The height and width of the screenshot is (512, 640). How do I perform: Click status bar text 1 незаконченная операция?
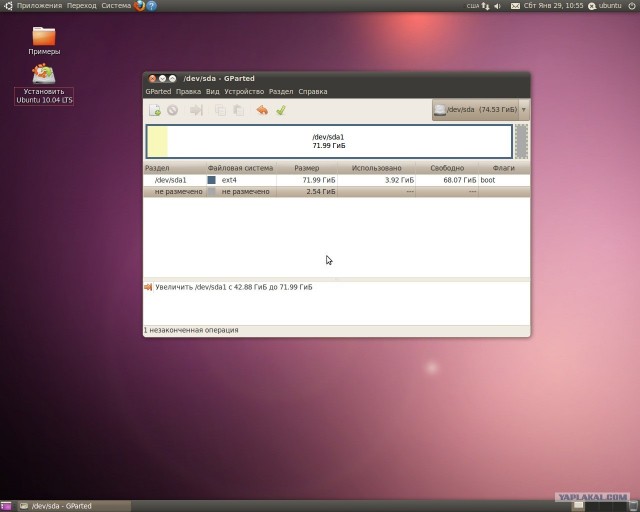[191, 330]
